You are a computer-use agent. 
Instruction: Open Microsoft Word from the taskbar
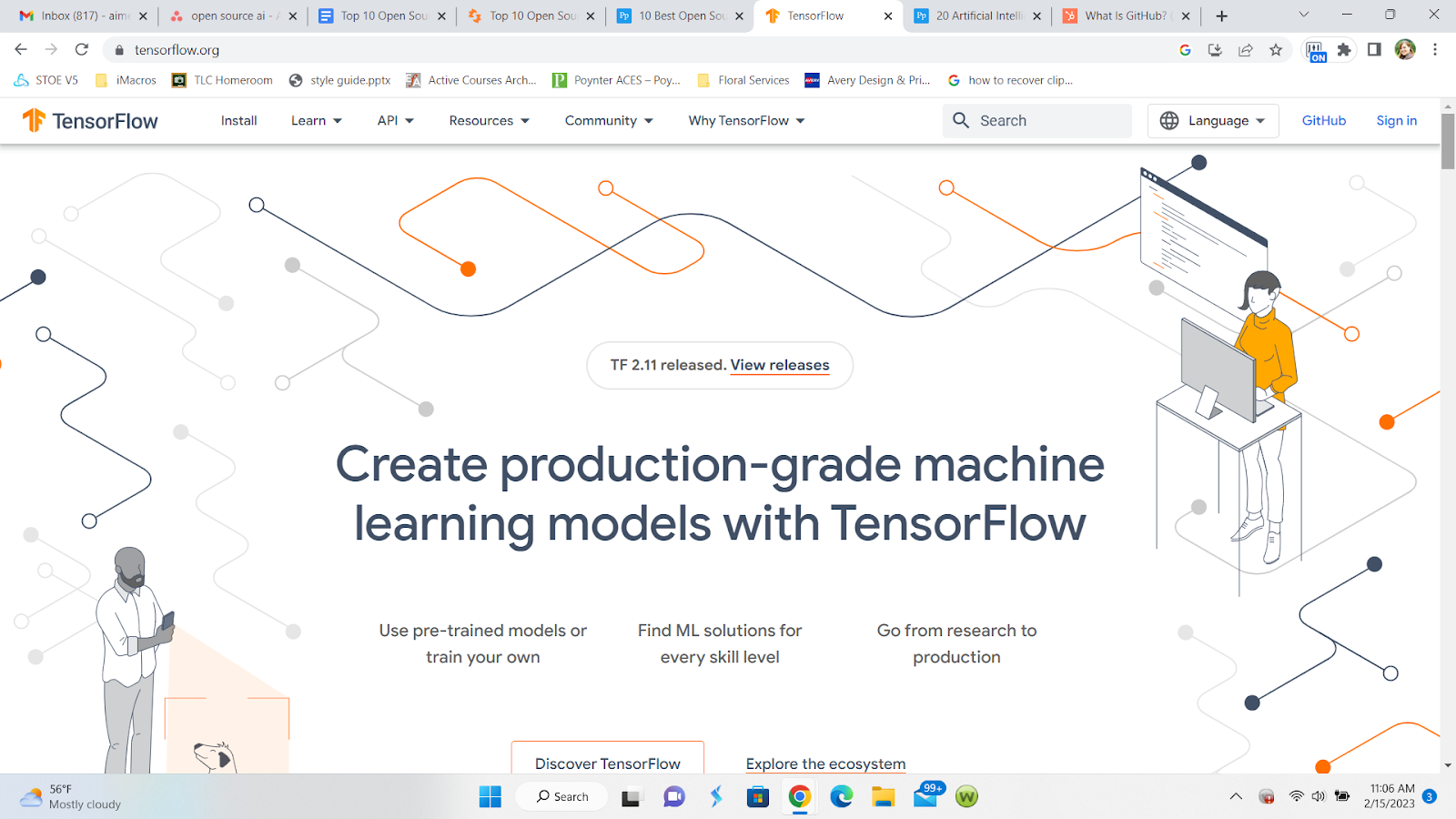pos(966,796)
